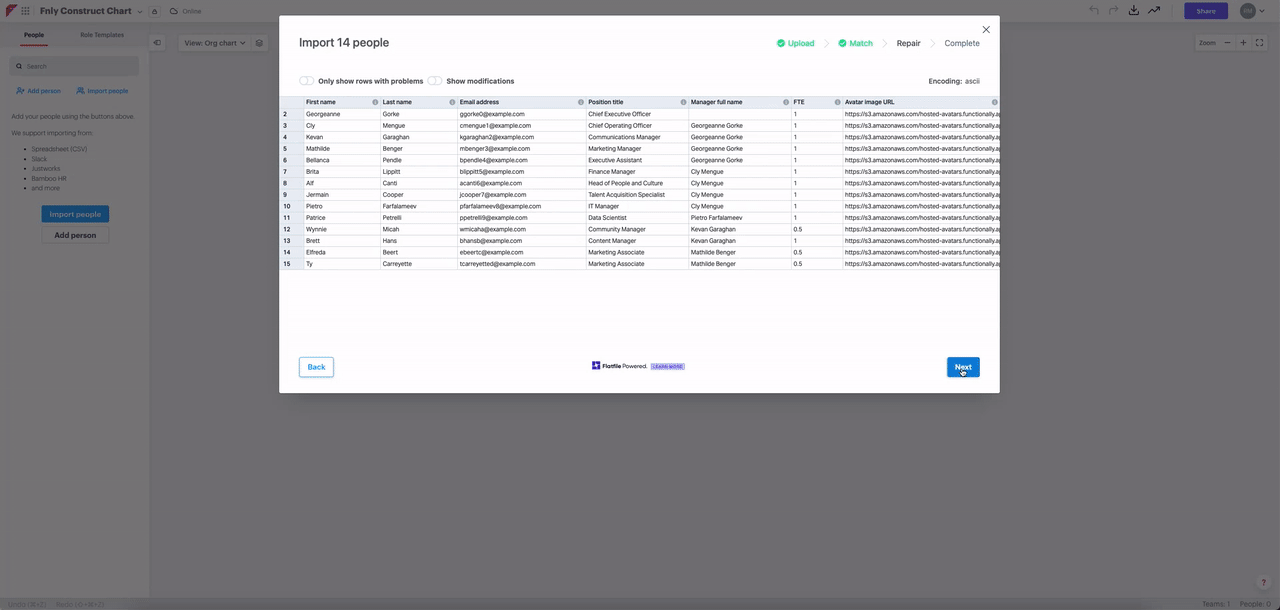The width and height of the screenshot is (1280, 610).
Task: Select the Upload step in import wizard
Action: [x=795, y=43]
